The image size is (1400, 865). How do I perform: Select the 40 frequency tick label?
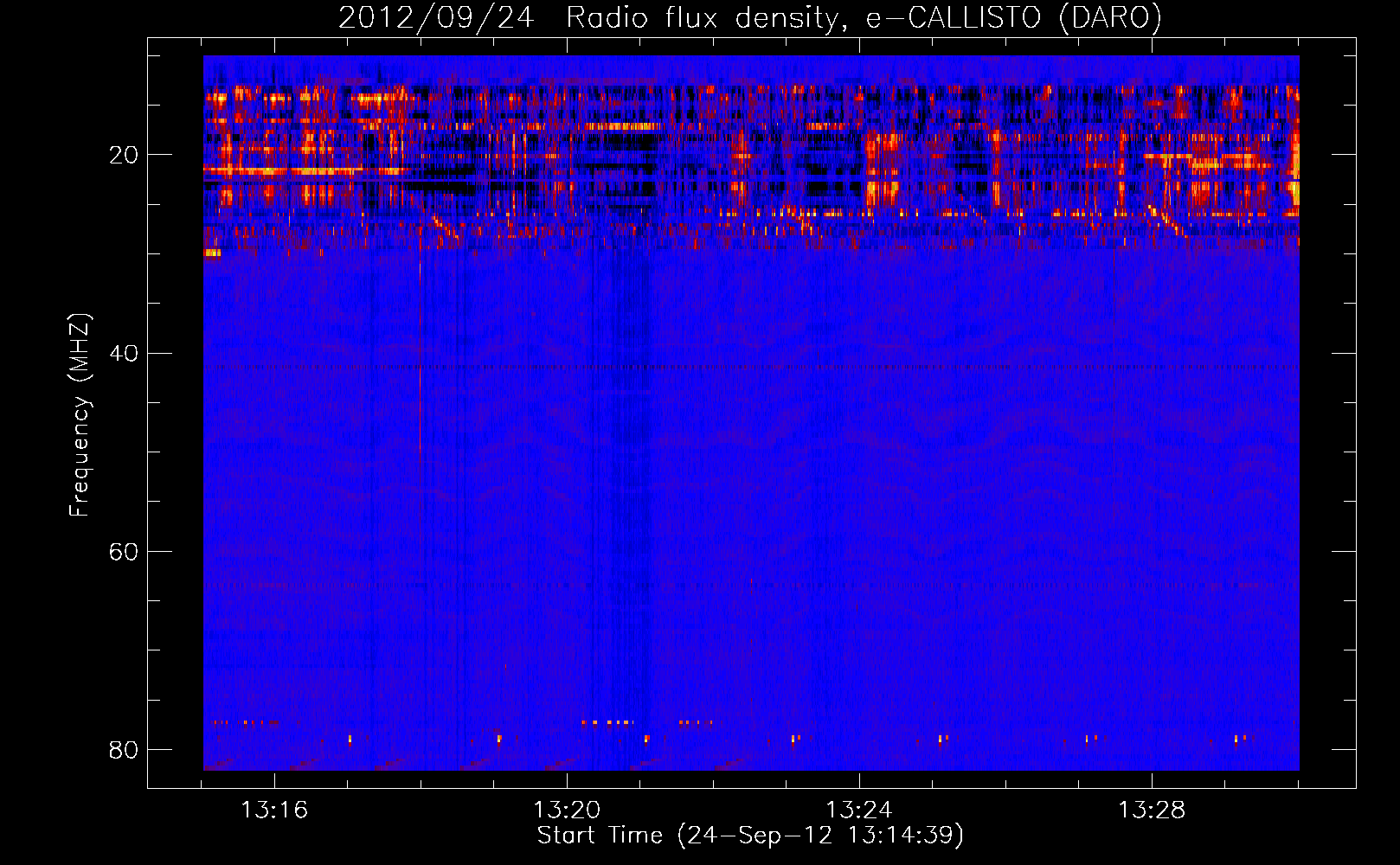point(124,353)
